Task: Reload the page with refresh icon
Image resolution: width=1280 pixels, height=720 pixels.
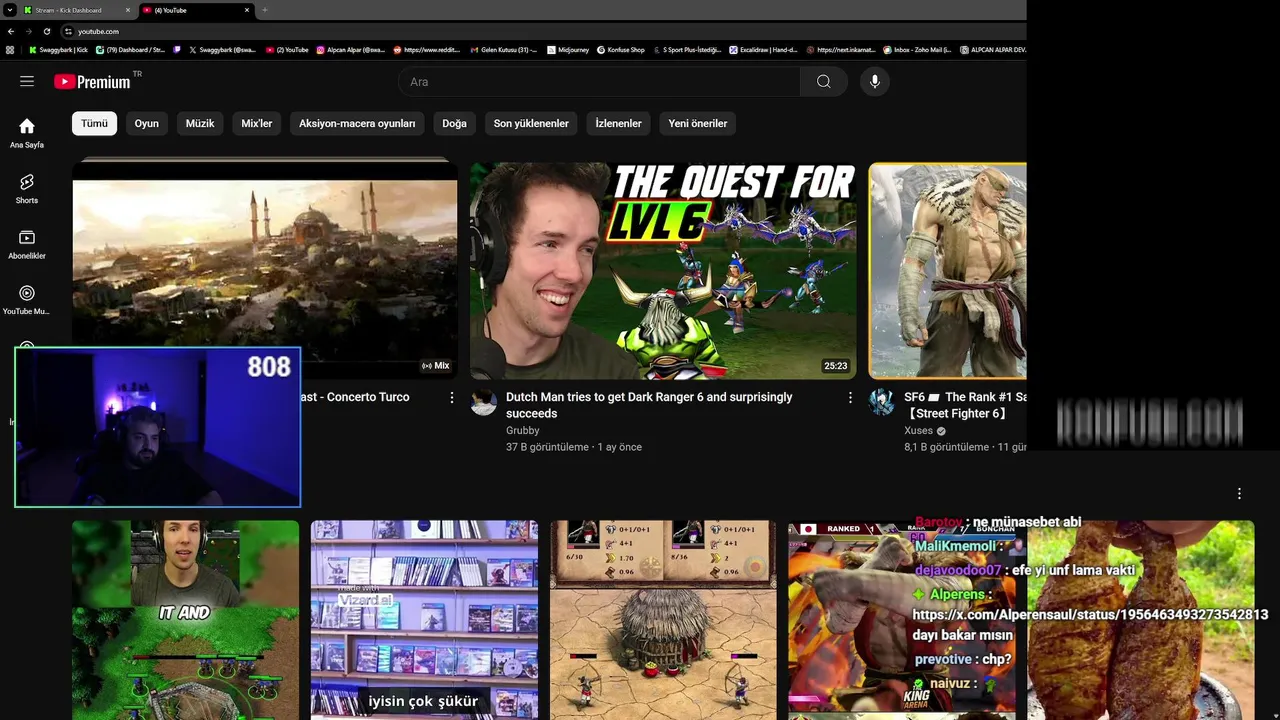Action: [x=46, y=31]
